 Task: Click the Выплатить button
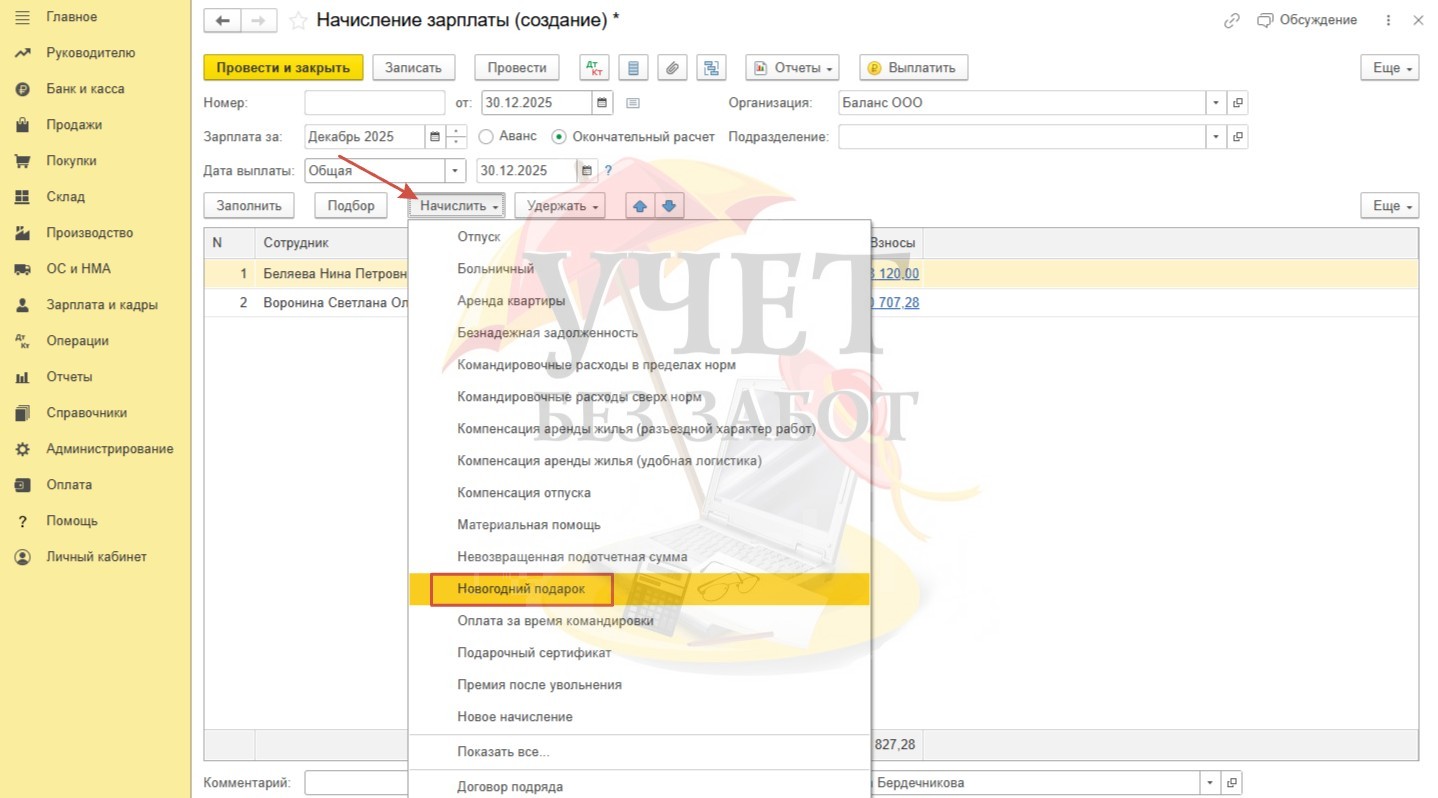click(913, 68)
